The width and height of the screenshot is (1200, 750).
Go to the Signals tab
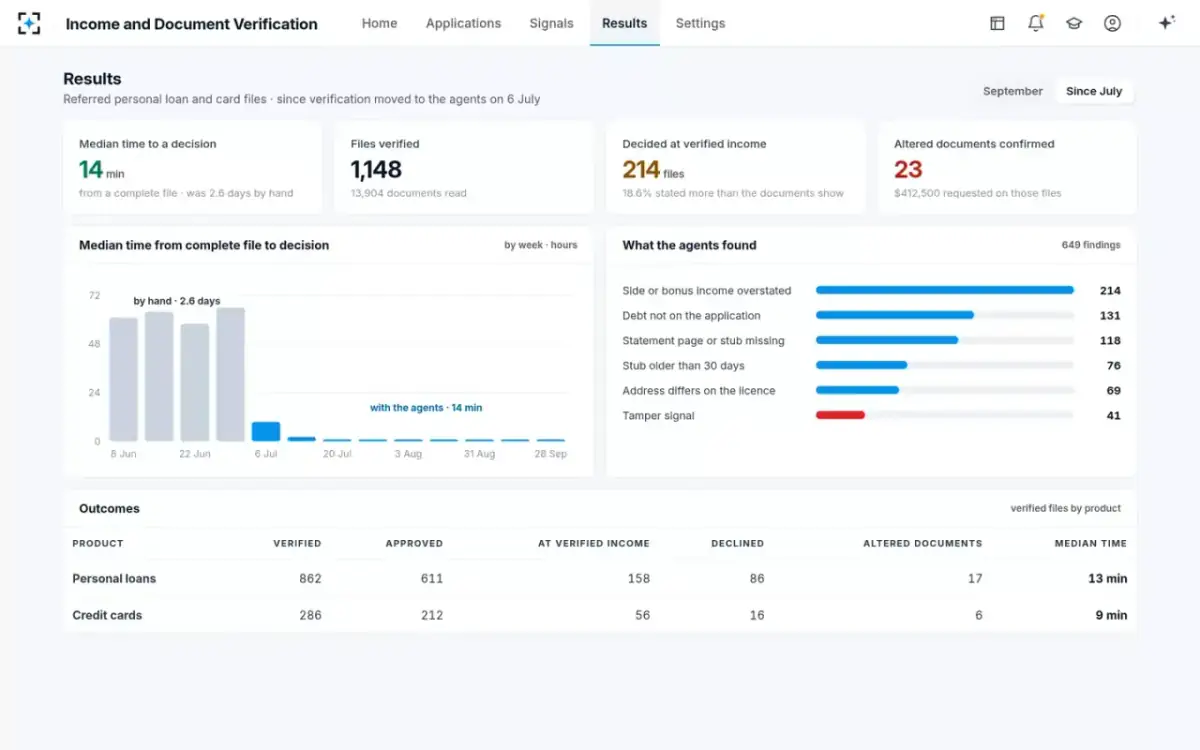[x=551, y=23]
